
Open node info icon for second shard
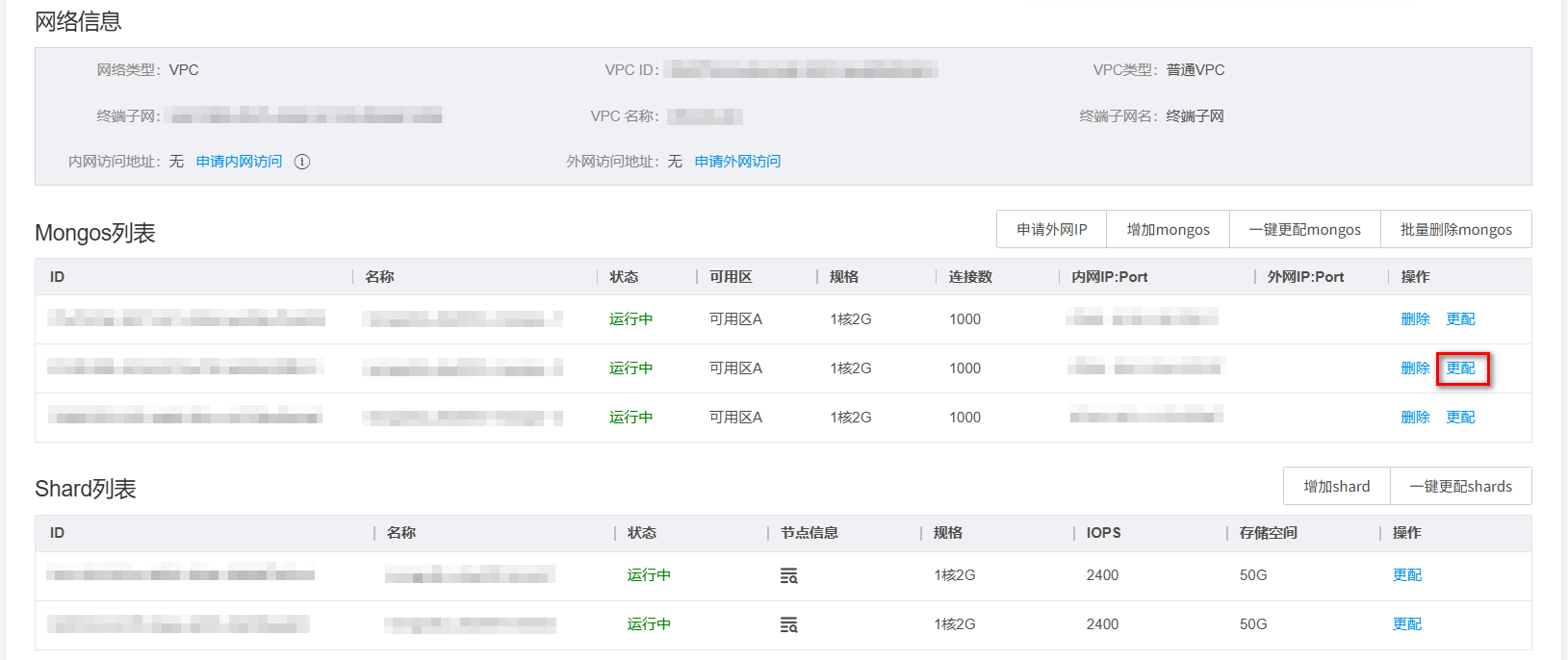point(788,625)
